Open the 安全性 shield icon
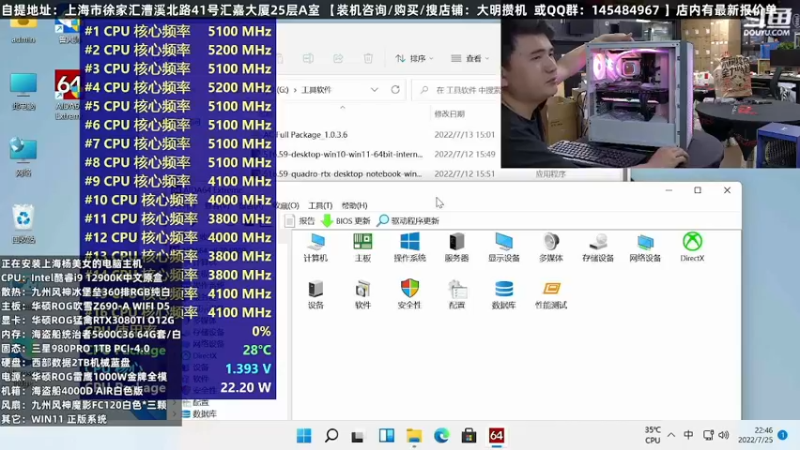 tap(410, 294)
